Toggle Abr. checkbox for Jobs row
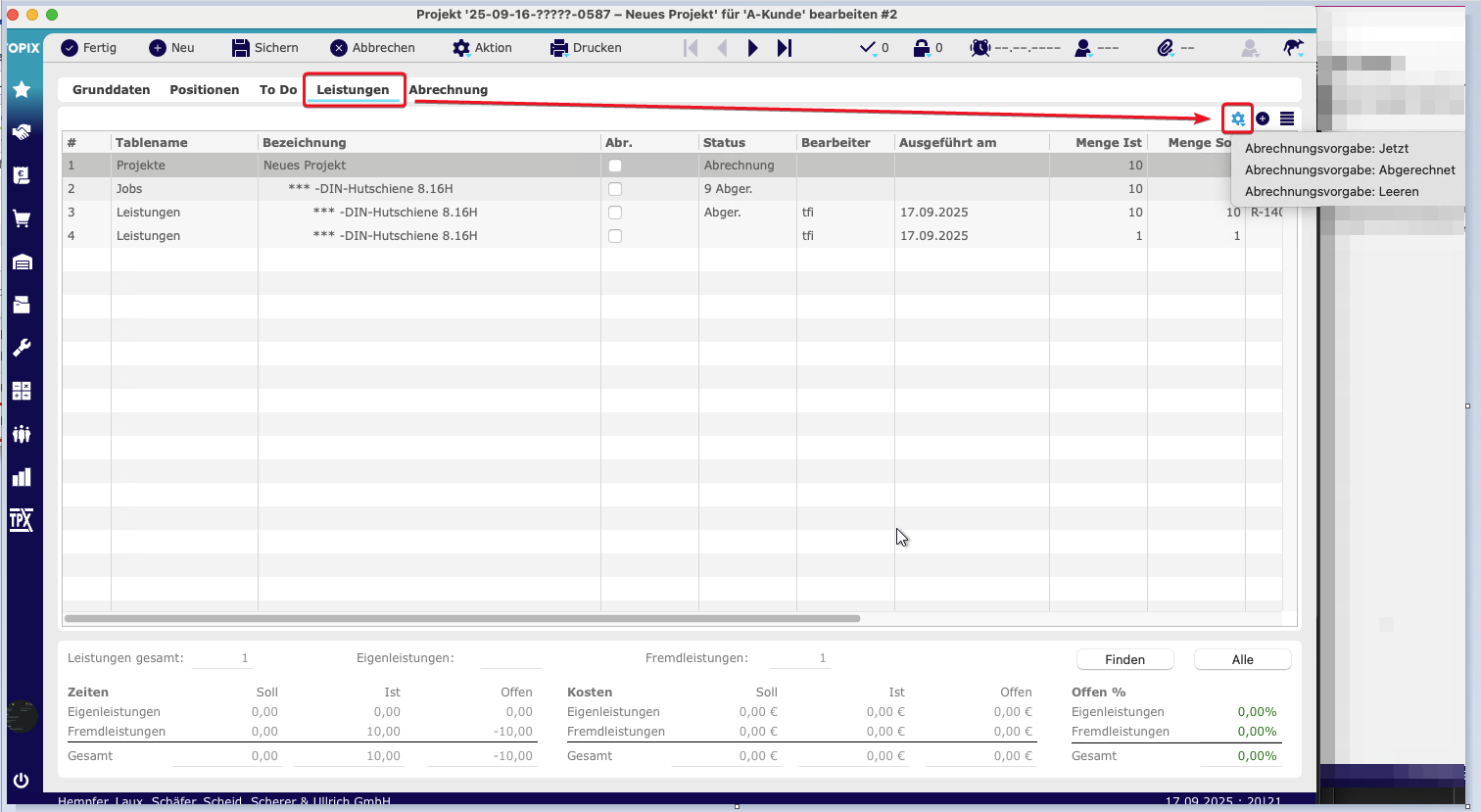1481x812 pixels. point(615,189)
